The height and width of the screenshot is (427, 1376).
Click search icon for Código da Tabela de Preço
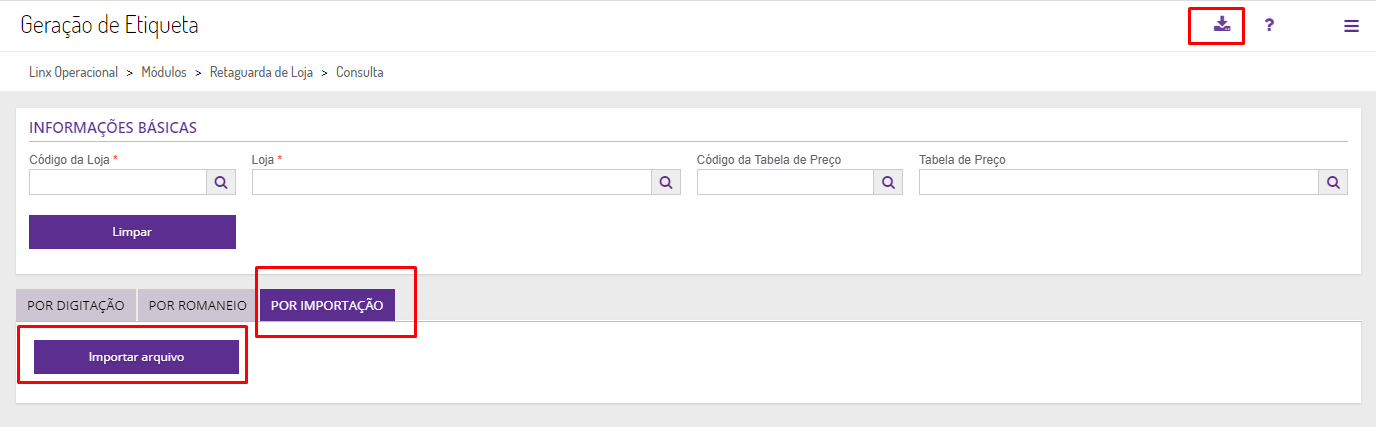coord(888,182)
